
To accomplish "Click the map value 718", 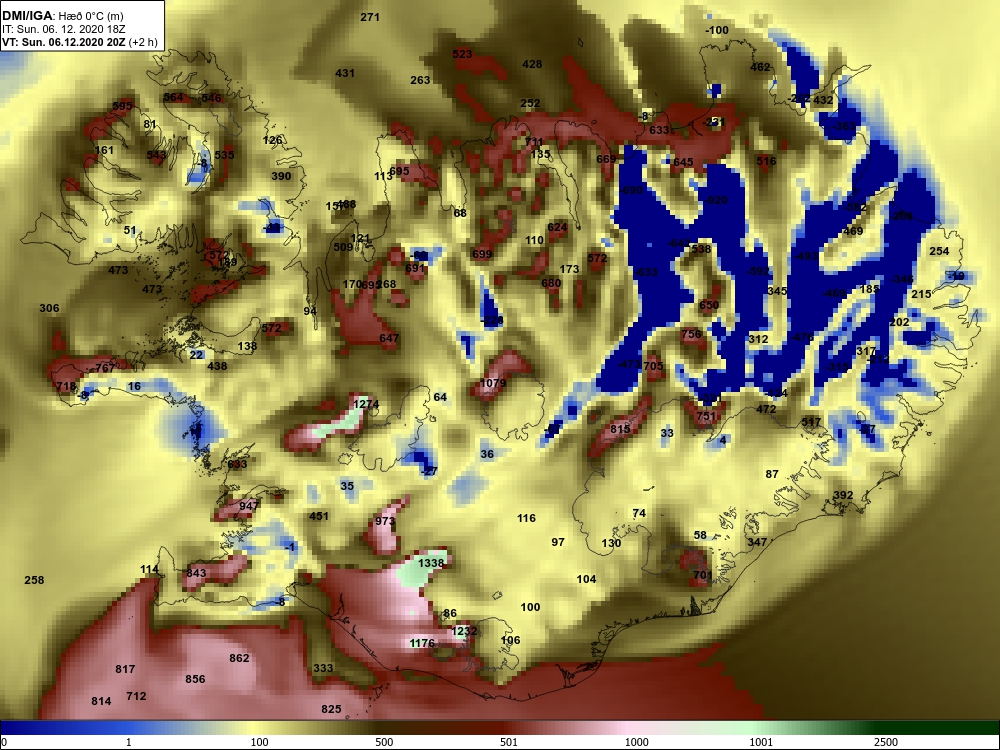I will pyautogui.click(x=66, y=386).
